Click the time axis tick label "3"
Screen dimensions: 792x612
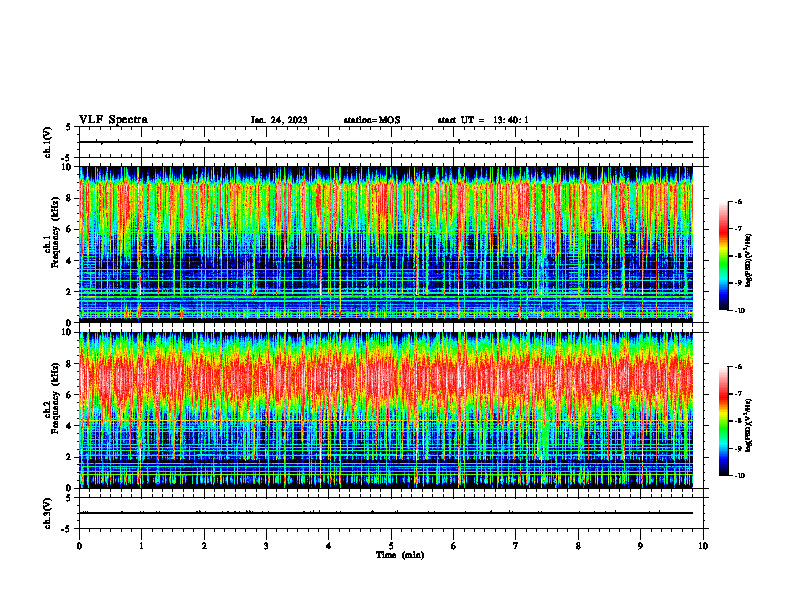[266, 546]
